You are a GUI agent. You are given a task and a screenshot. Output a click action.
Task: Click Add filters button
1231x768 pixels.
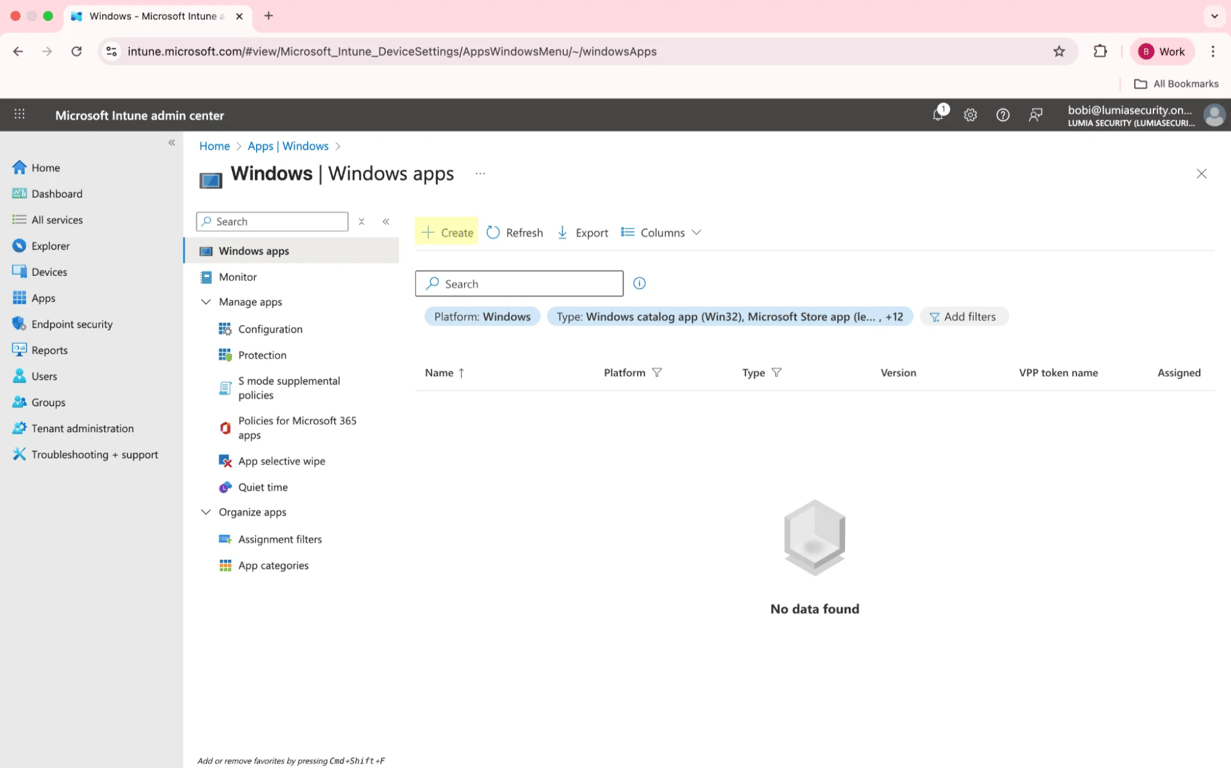coord(963,317)
